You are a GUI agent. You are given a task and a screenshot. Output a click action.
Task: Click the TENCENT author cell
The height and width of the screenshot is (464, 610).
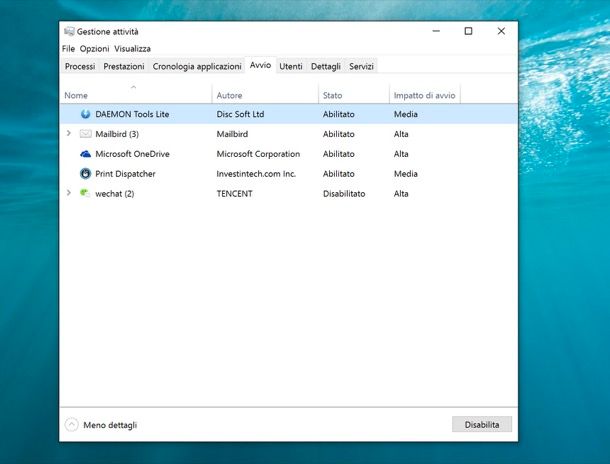click(x=235, y=194)
